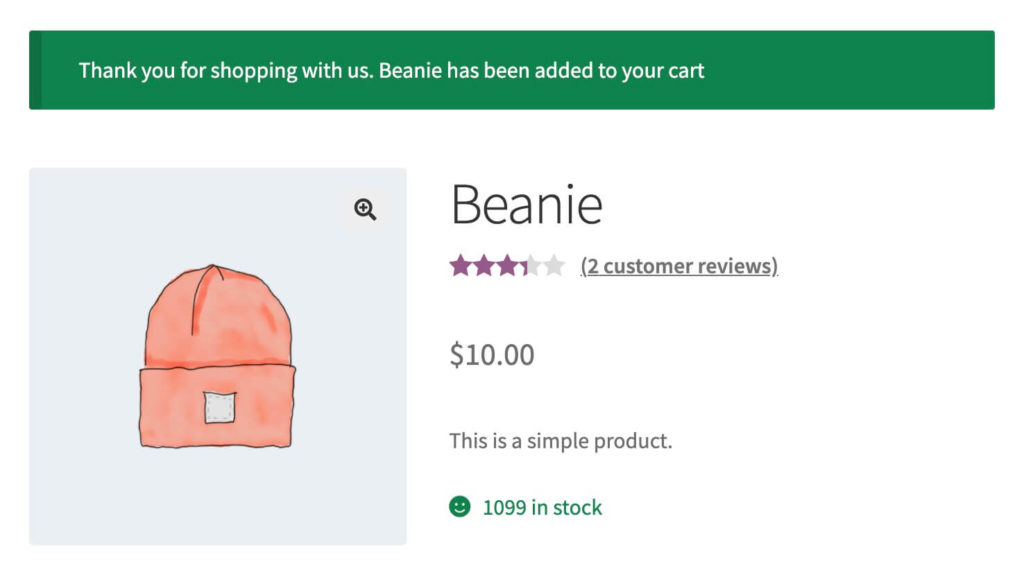Click the orange beanie product image
This screenshot has width=1024, height=573.
tap(217, 356)
